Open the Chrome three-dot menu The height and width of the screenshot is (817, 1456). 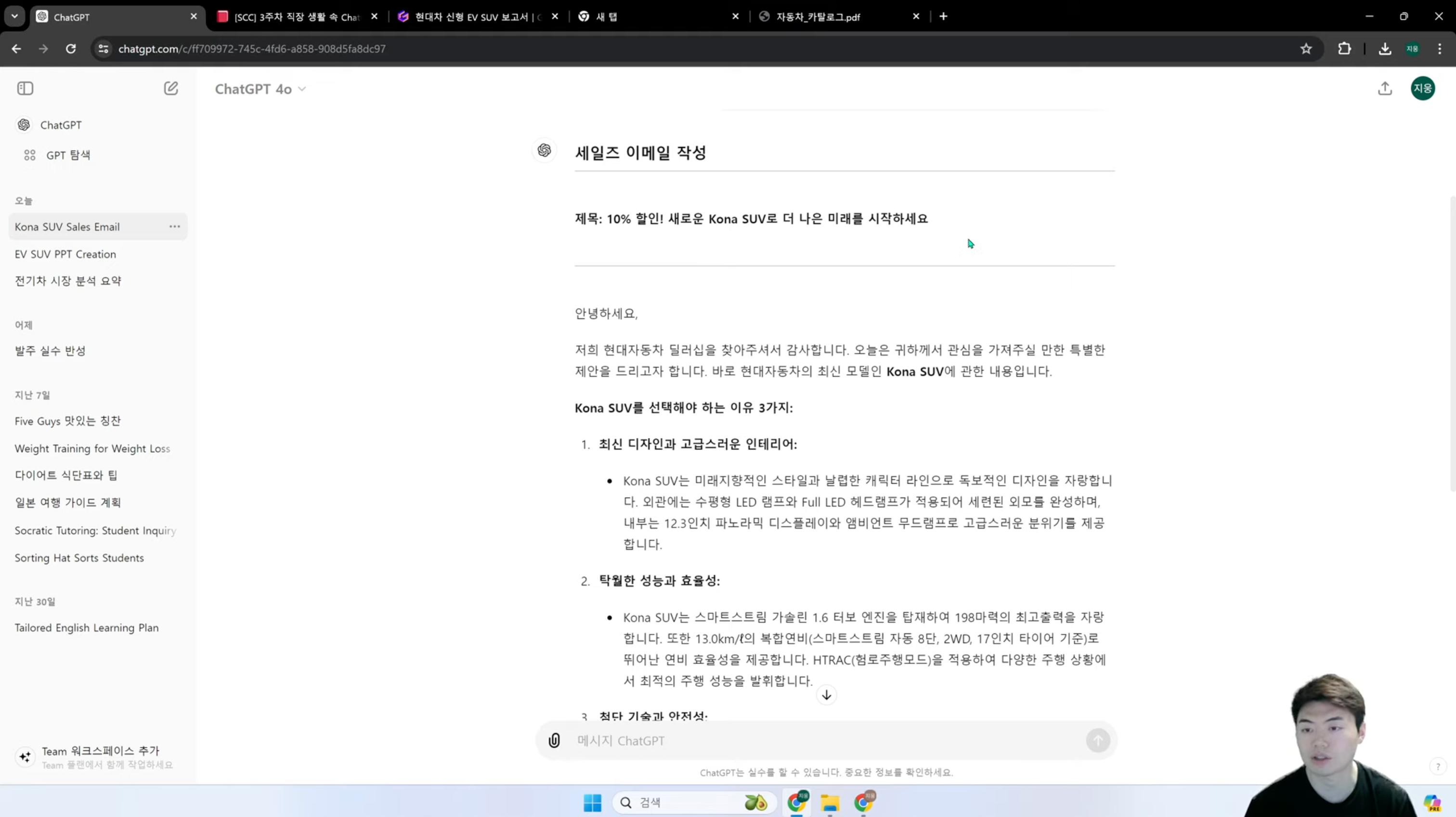[1440, 49]
